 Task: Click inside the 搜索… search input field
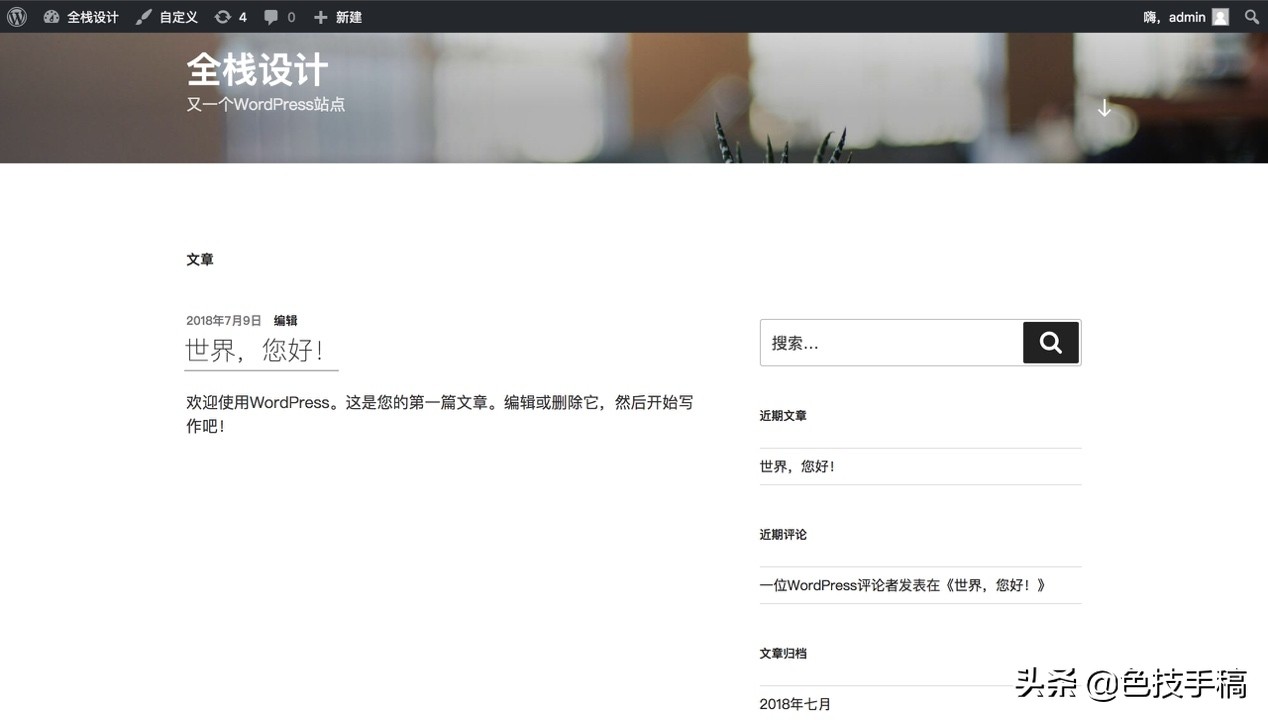[880, 342]
